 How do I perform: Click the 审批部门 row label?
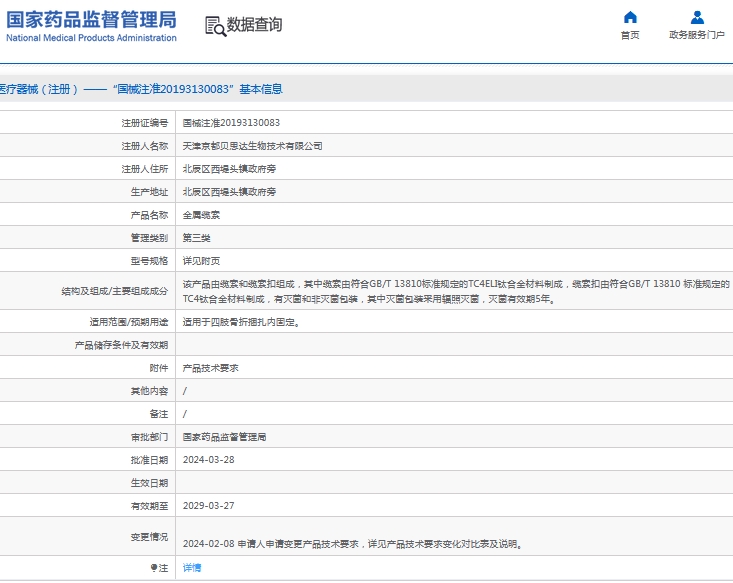click(149, 437)
